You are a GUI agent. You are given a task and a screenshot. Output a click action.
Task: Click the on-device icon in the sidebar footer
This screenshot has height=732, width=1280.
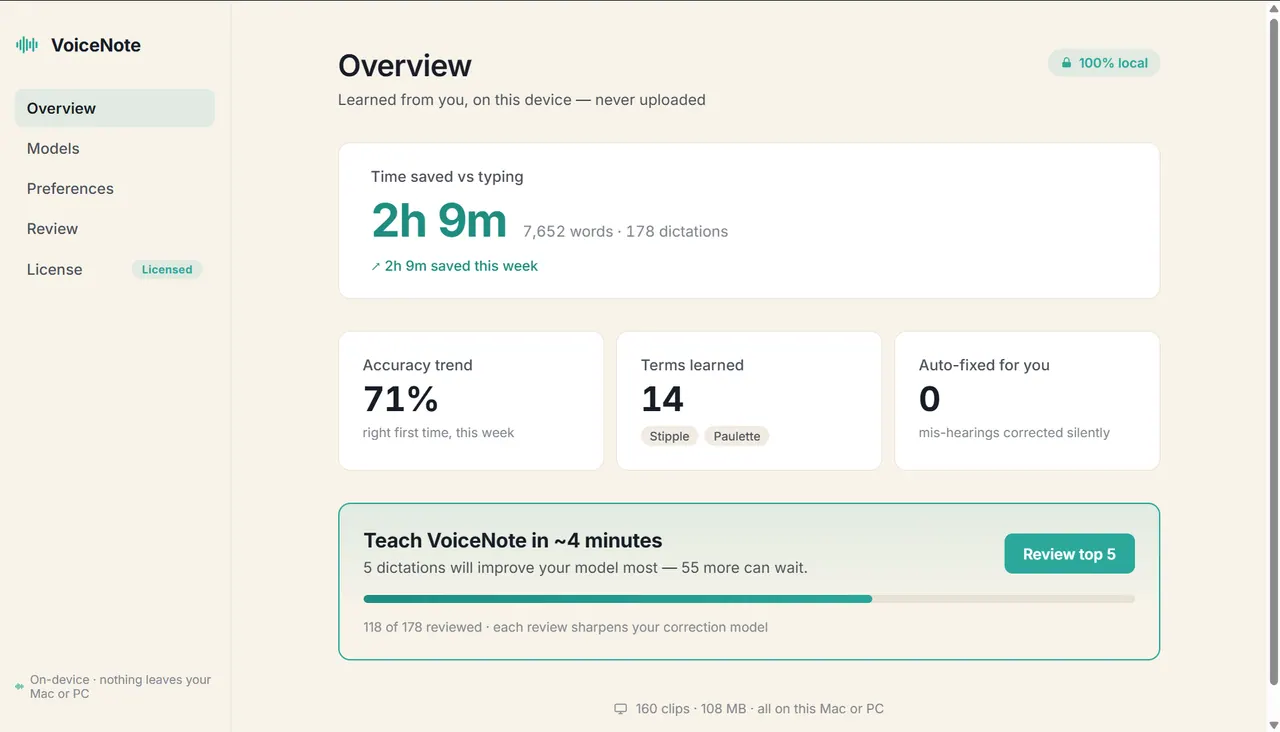19,687
